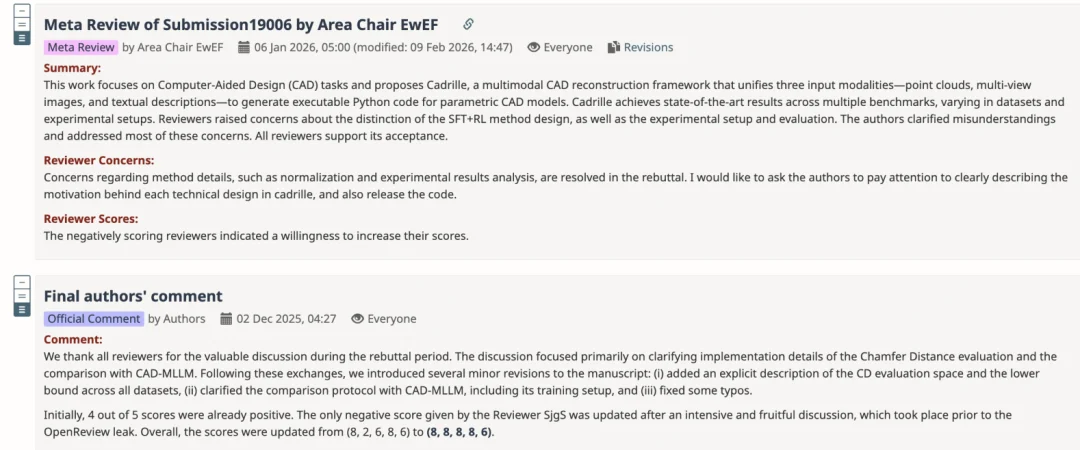
Task: Copy permalink of the Meta Review note
Action: 469,24
